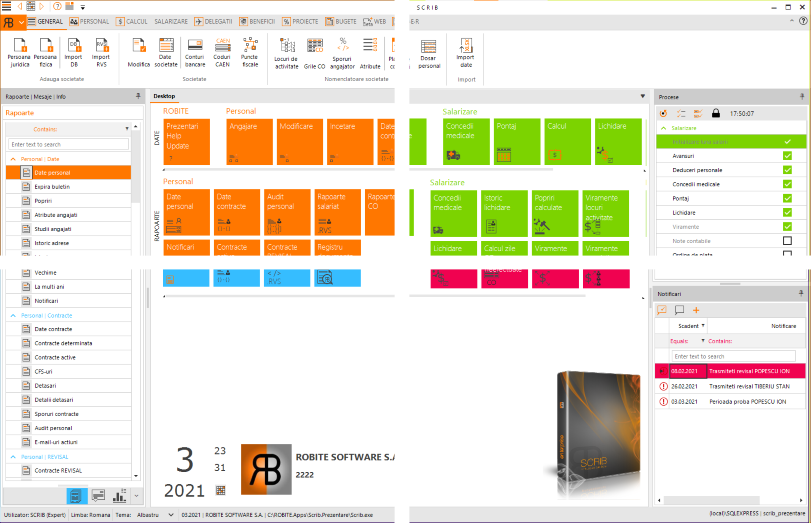Open the BENEFICII ribbon tab

click(262, 20)
